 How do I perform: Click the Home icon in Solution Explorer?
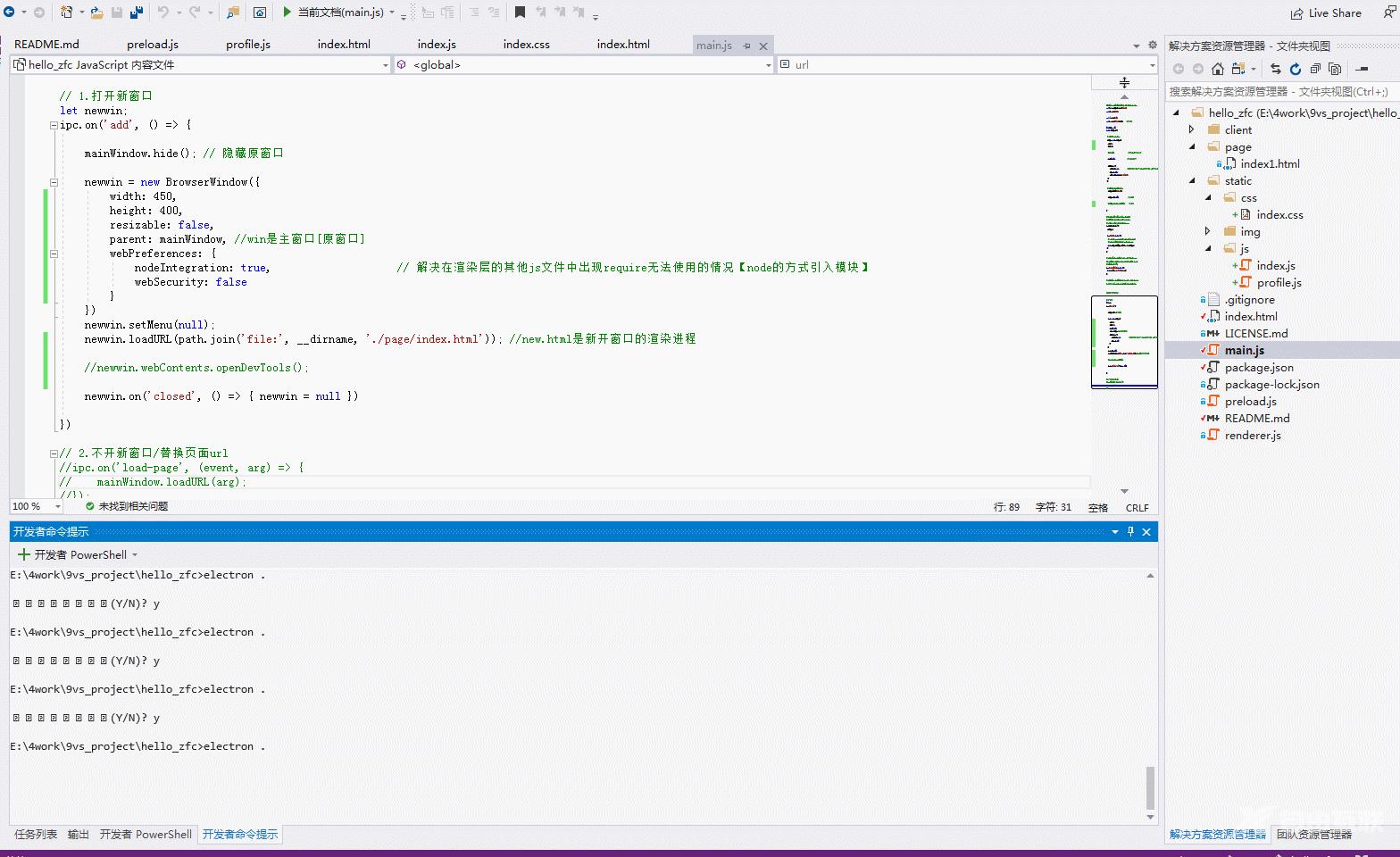pos(1218,69)
